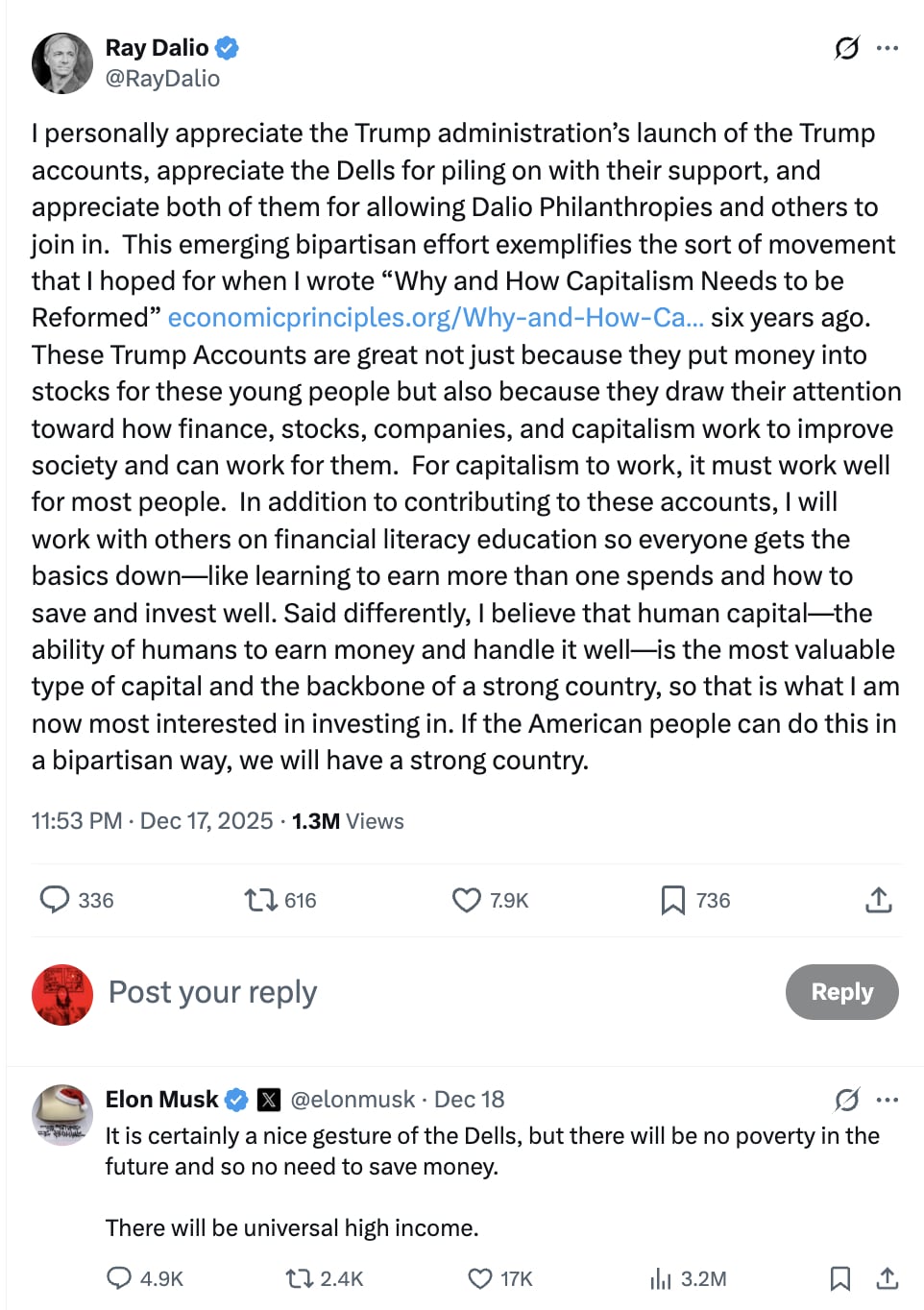Open Elon Musk's profile avatar
924x1310 pixels.
62,1116
